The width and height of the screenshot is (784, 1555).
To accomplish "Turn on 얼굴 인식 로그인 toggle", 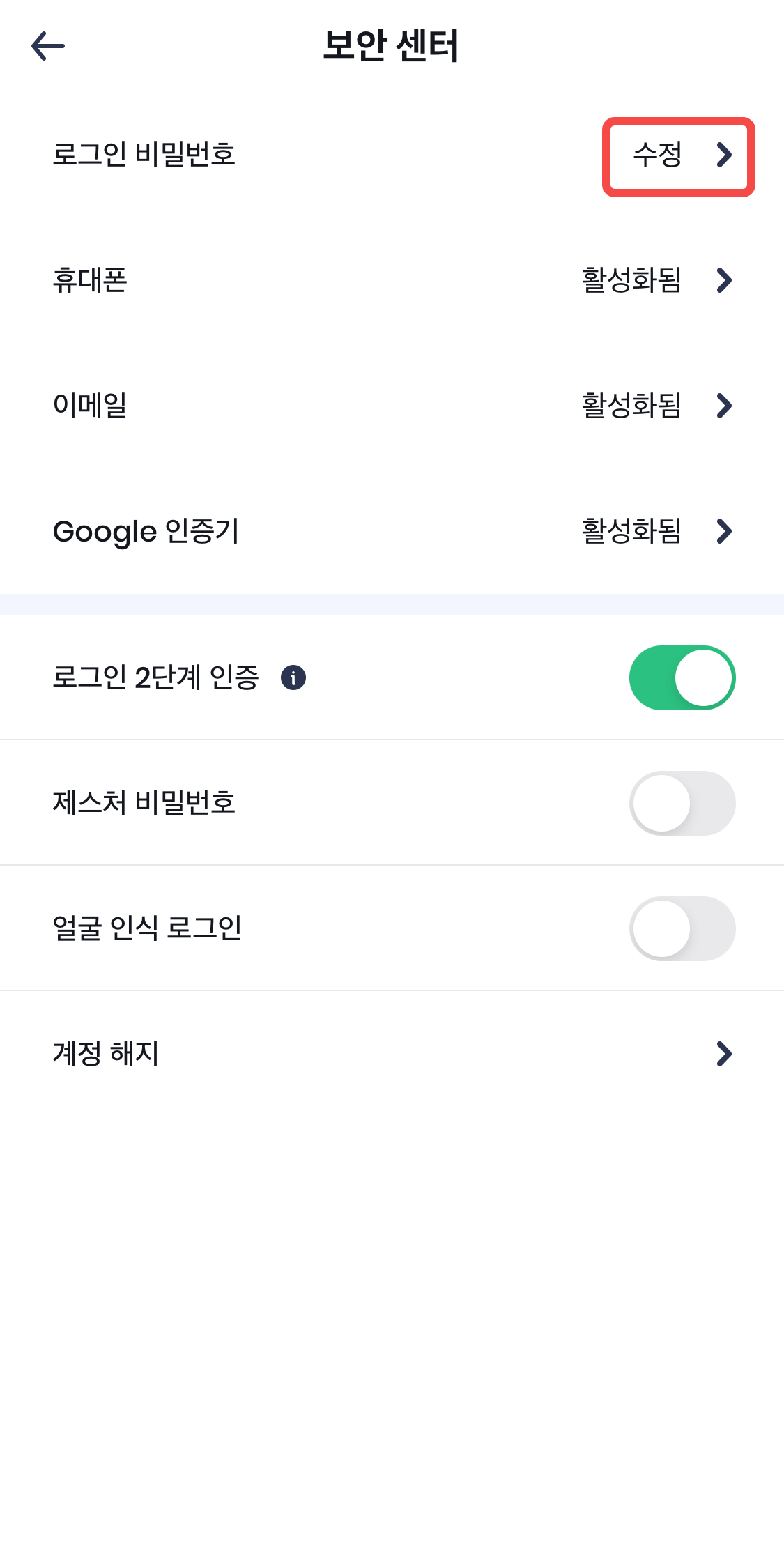I will click(x=682, y=928).
